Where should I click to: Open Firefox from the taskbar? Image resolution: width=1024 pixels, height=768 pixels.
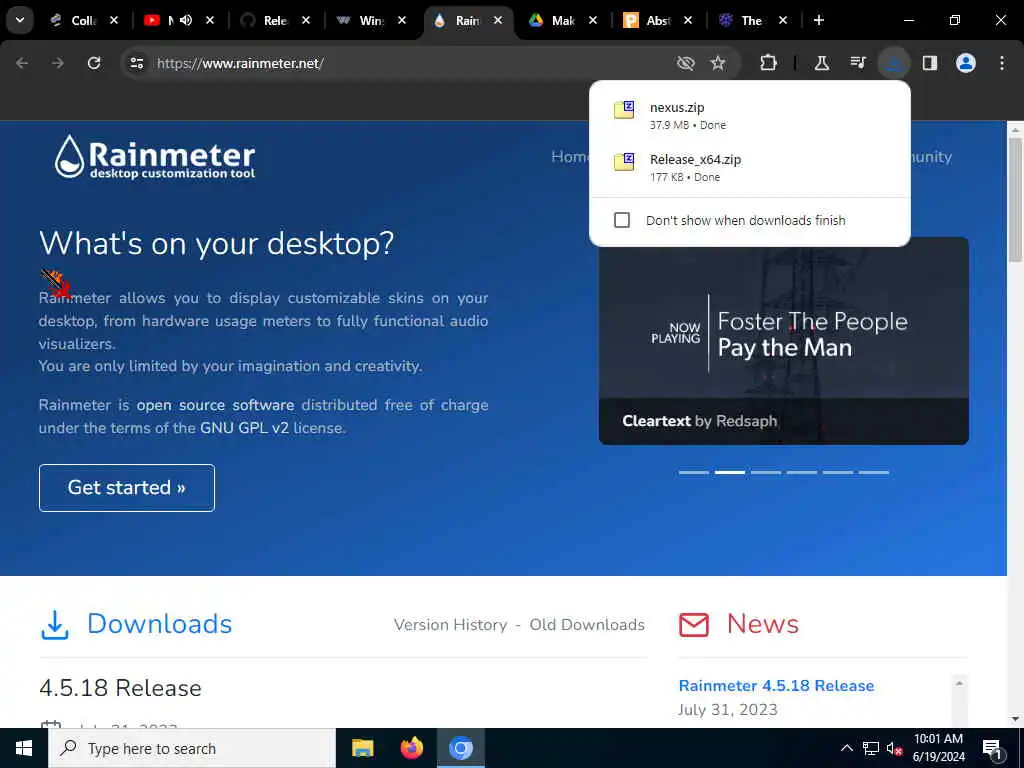tap(411, 748)
